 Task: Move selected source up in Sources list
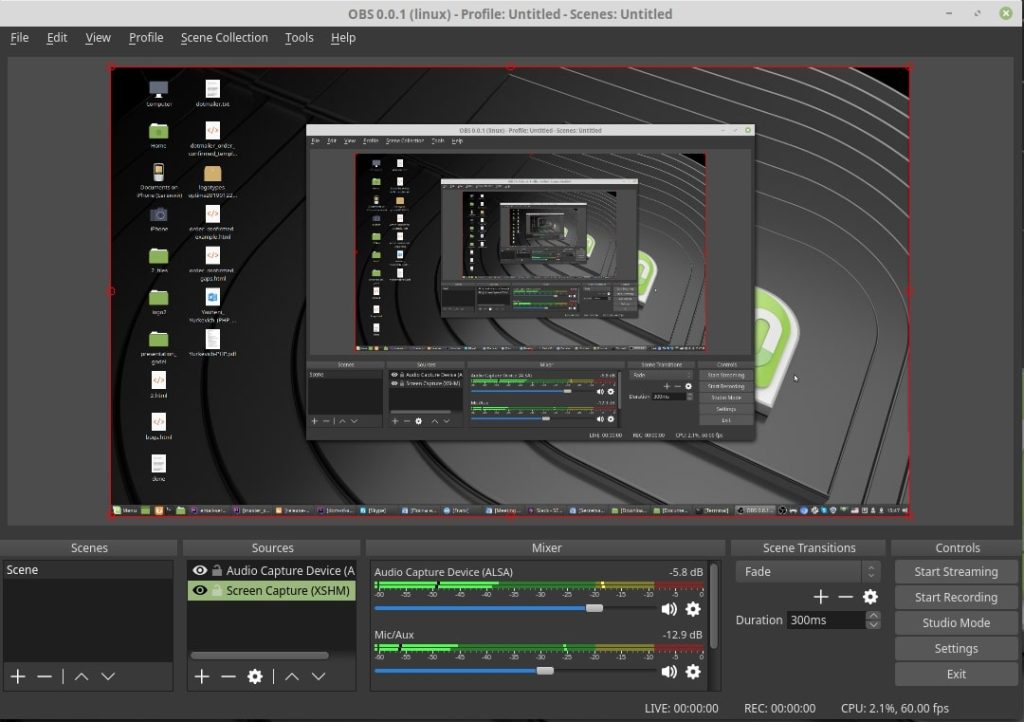pyautogui.click(x=292, y=676)
